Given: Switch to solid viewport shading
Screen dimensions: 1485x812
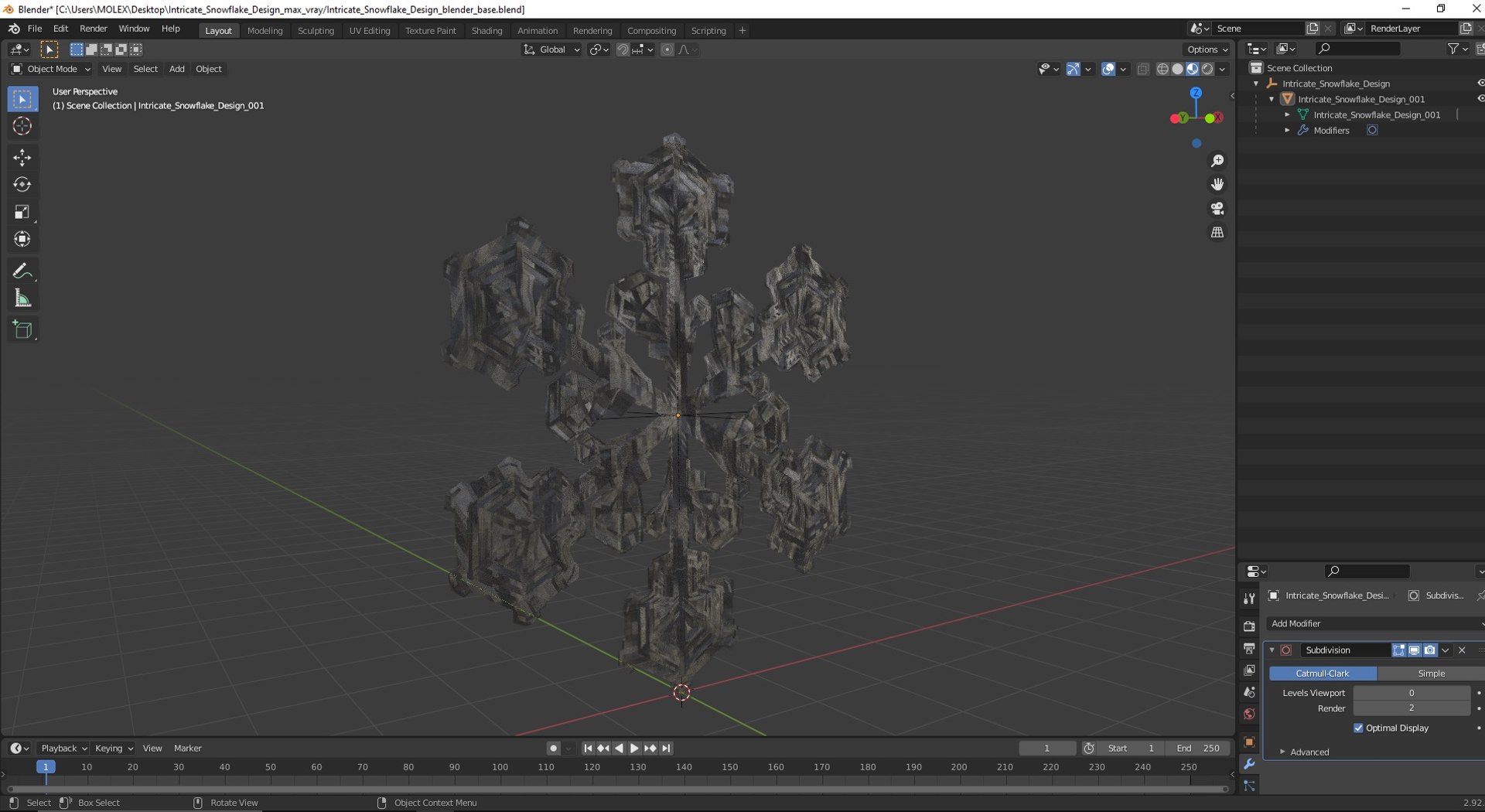Looking at the screenshot, I should [x=1177, y=70].
